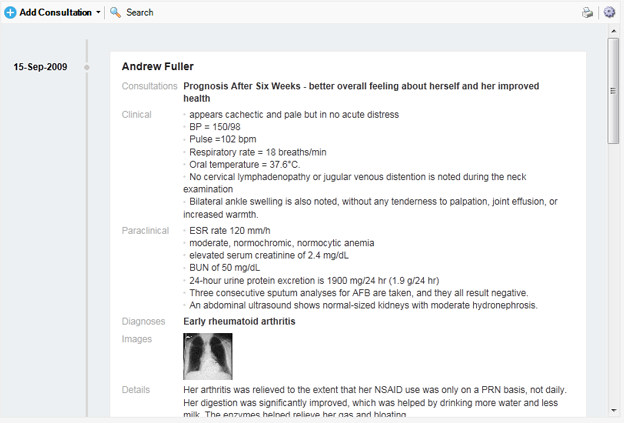Click the scroll up arrow
This screenshot has width=624, height=423.
613,31
